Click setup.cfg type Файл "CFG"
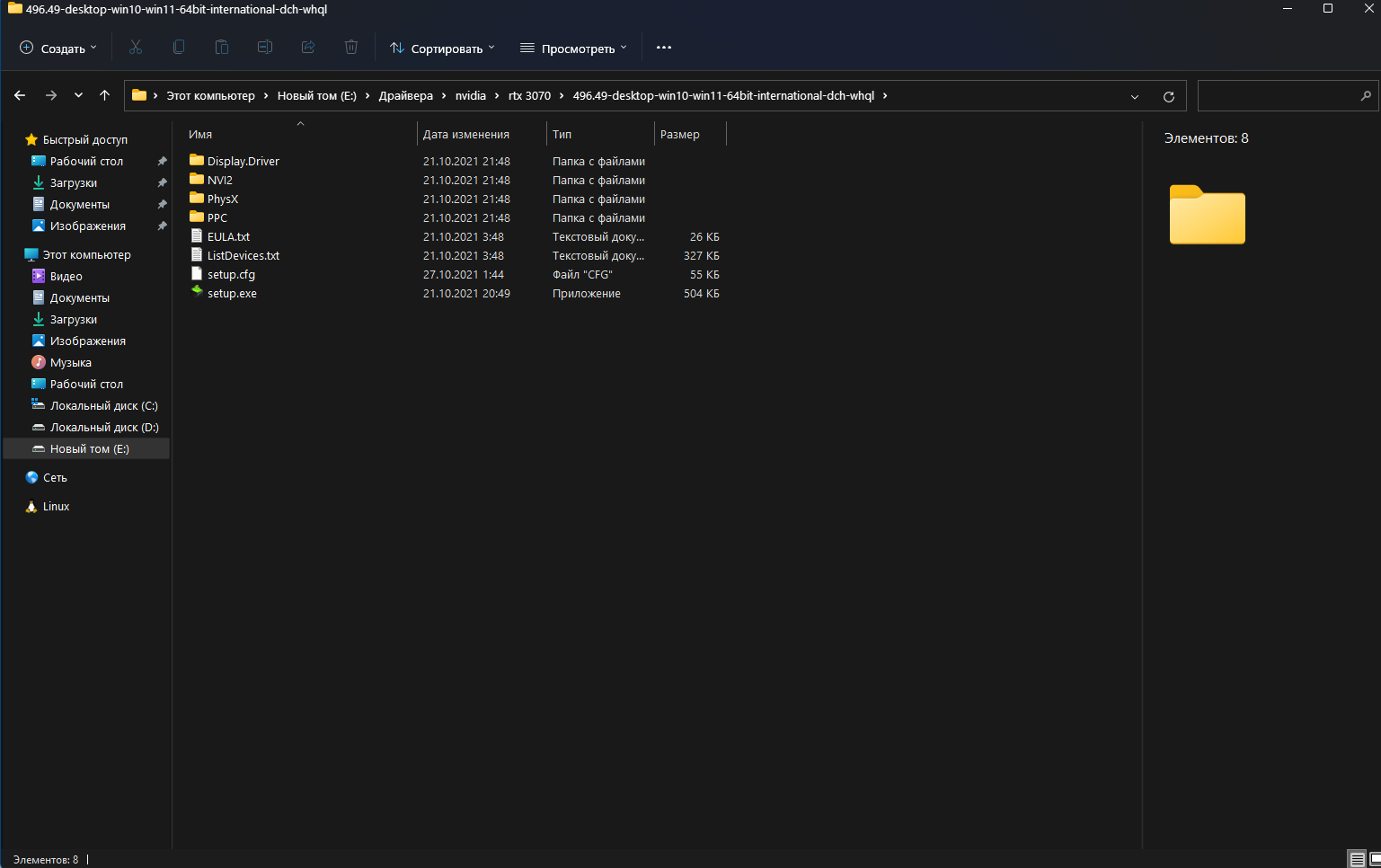Image resolution: width=1381 pixels, height=868 pixels. 582,274
